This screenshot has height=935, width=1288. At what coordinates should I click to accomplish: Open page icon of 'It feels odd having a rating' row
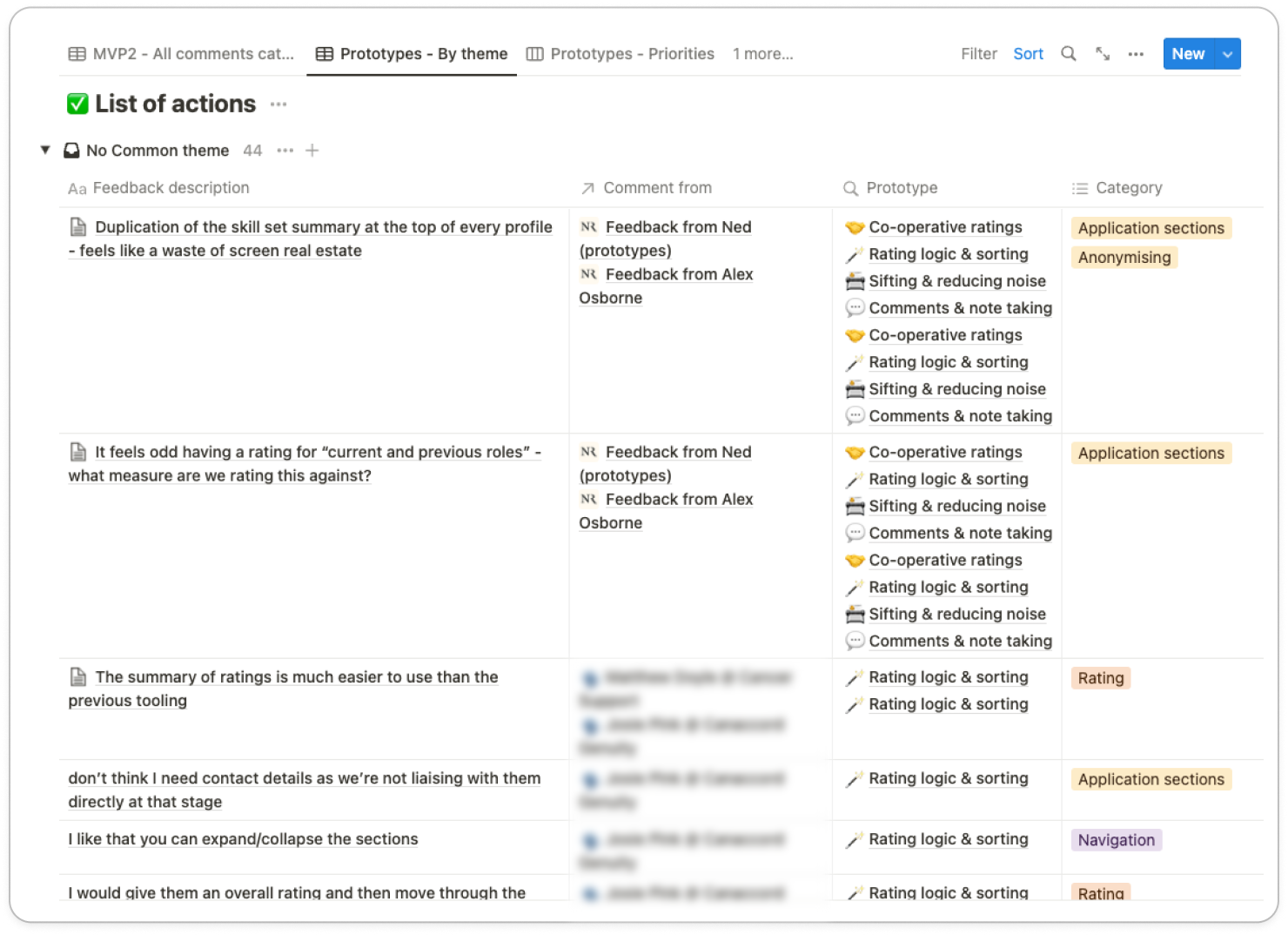coord(78,452)
